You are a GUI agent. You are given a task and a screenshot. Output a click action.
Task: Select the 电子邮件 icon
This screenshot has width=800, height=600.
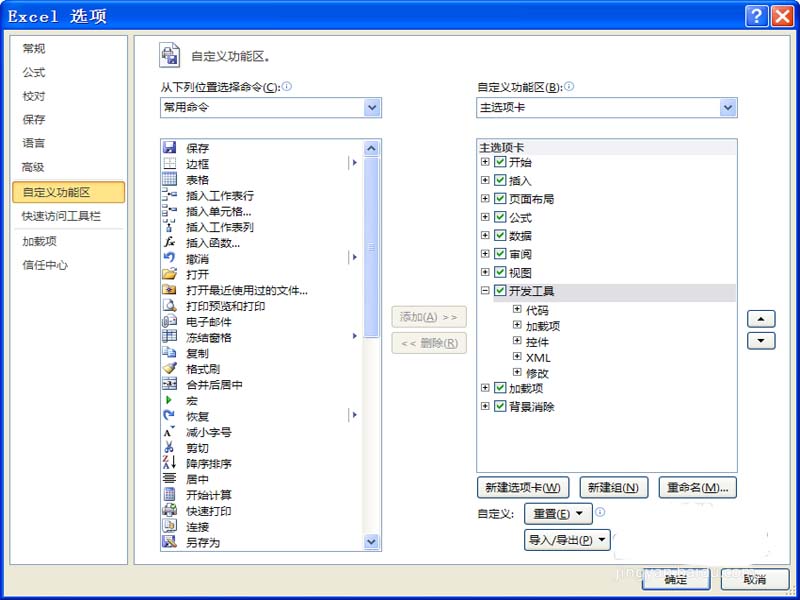(x=169, y=321)
